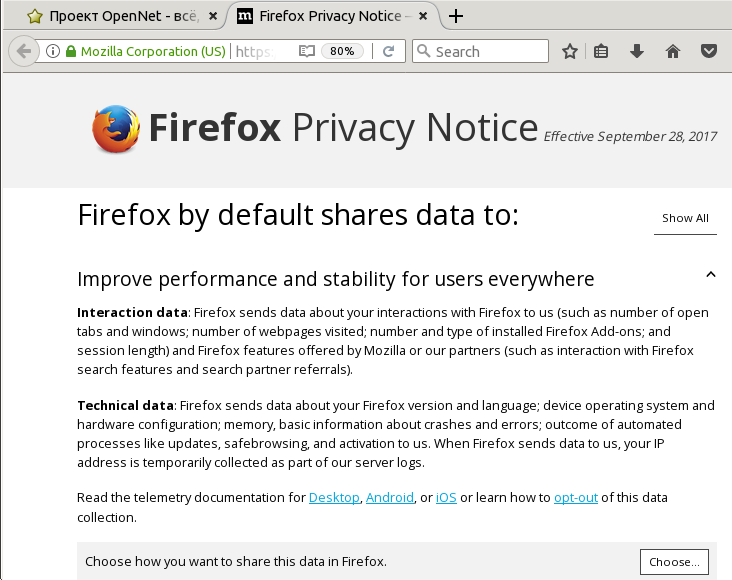Follow the opt-out link
The width and height of the screenshot is (732, 580).
point(576,498)
